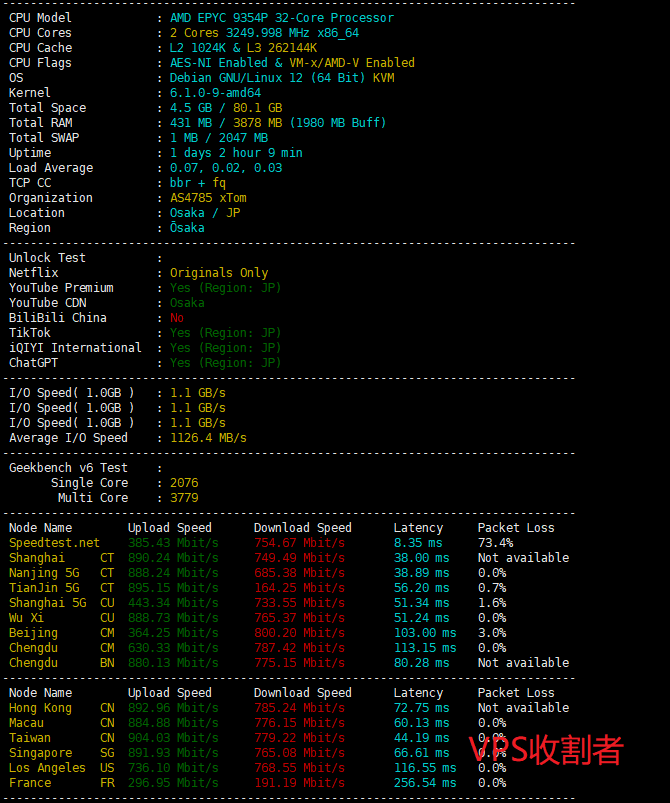670x803 pixels.
Task: Select the Hong Kong node name
Action: coord(40,708)
